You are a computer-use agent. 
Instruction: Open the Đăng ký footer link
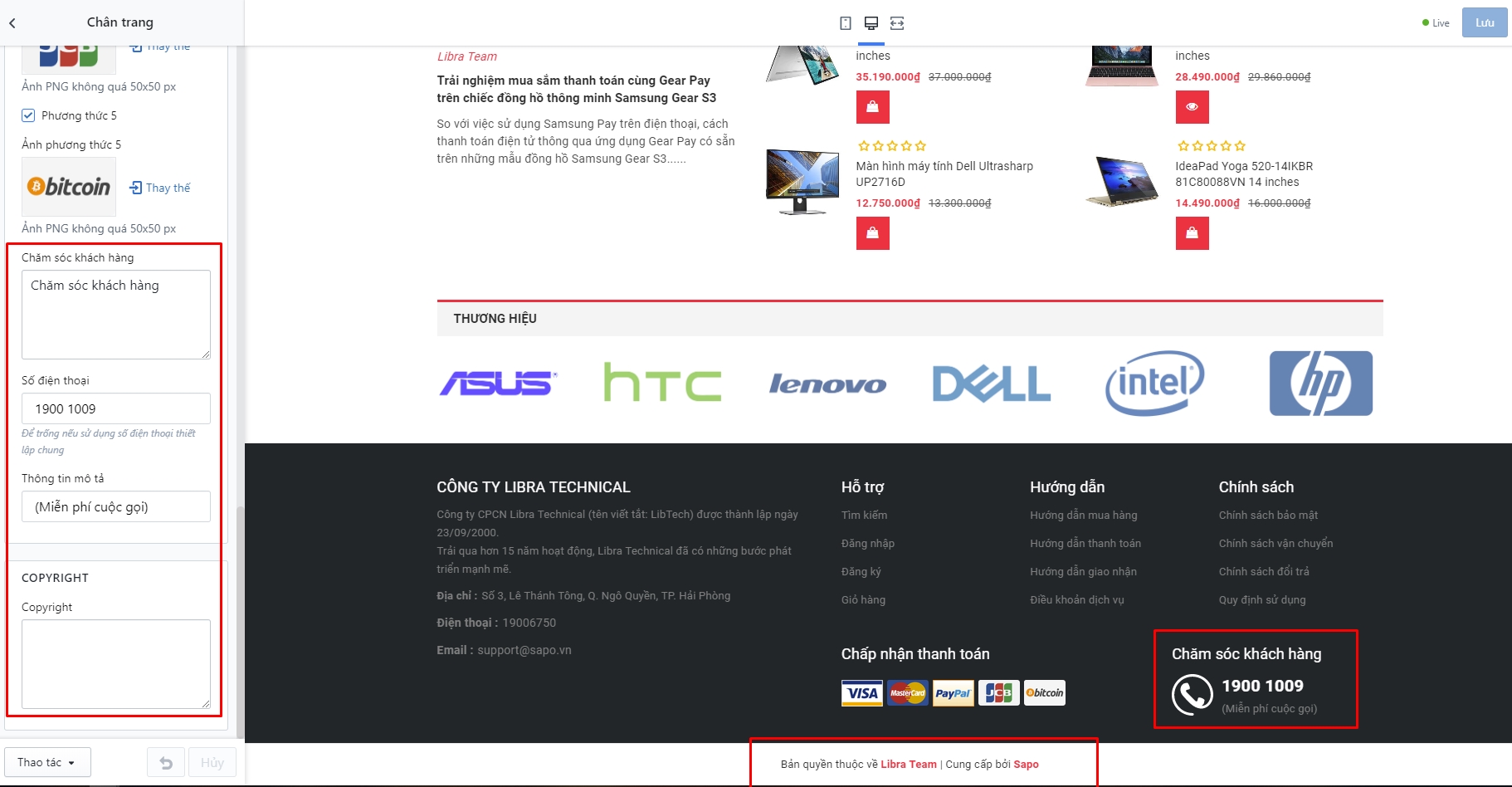(x=861, y=572)
